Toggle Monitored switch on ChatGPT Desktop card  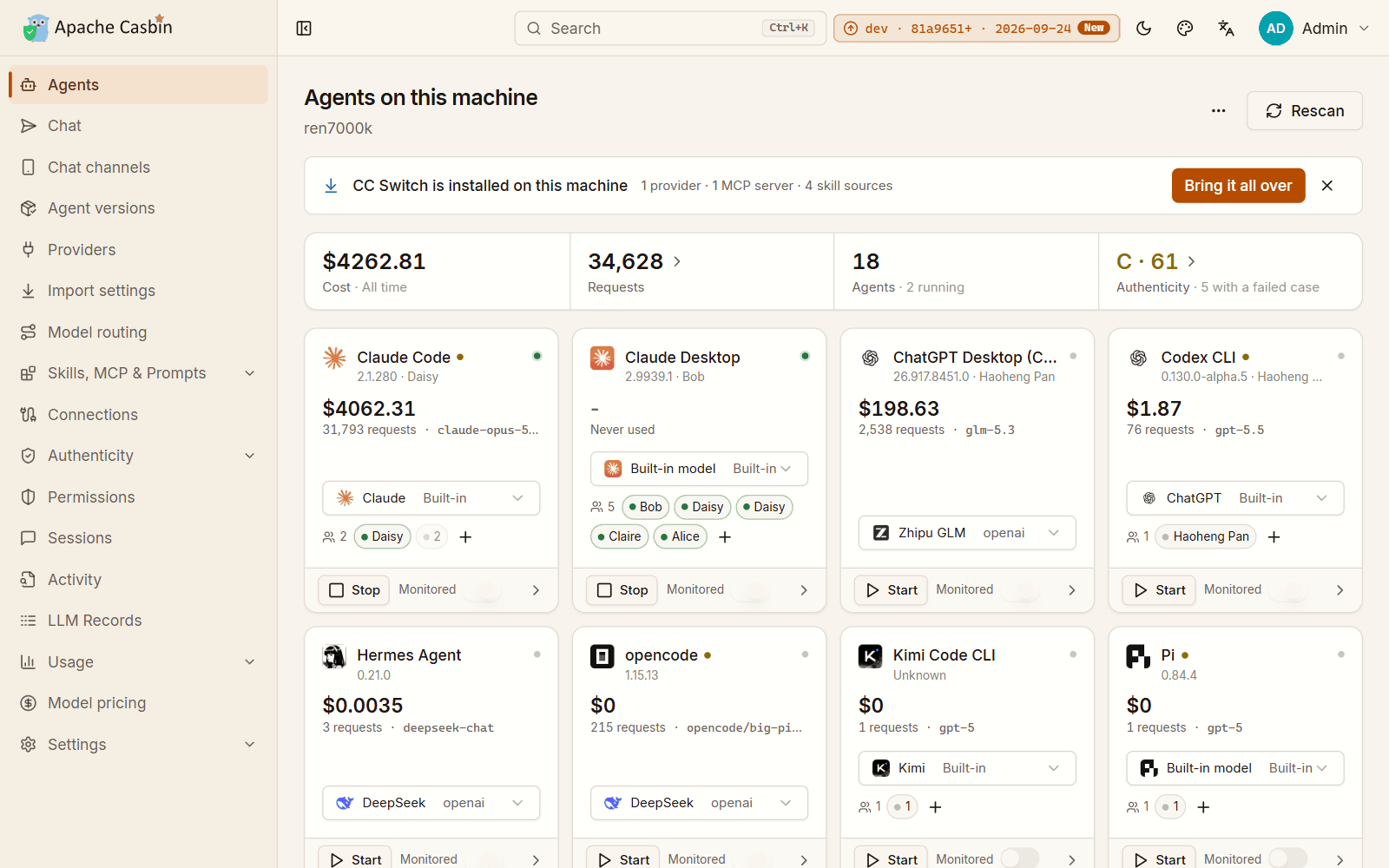[1021, 590]
